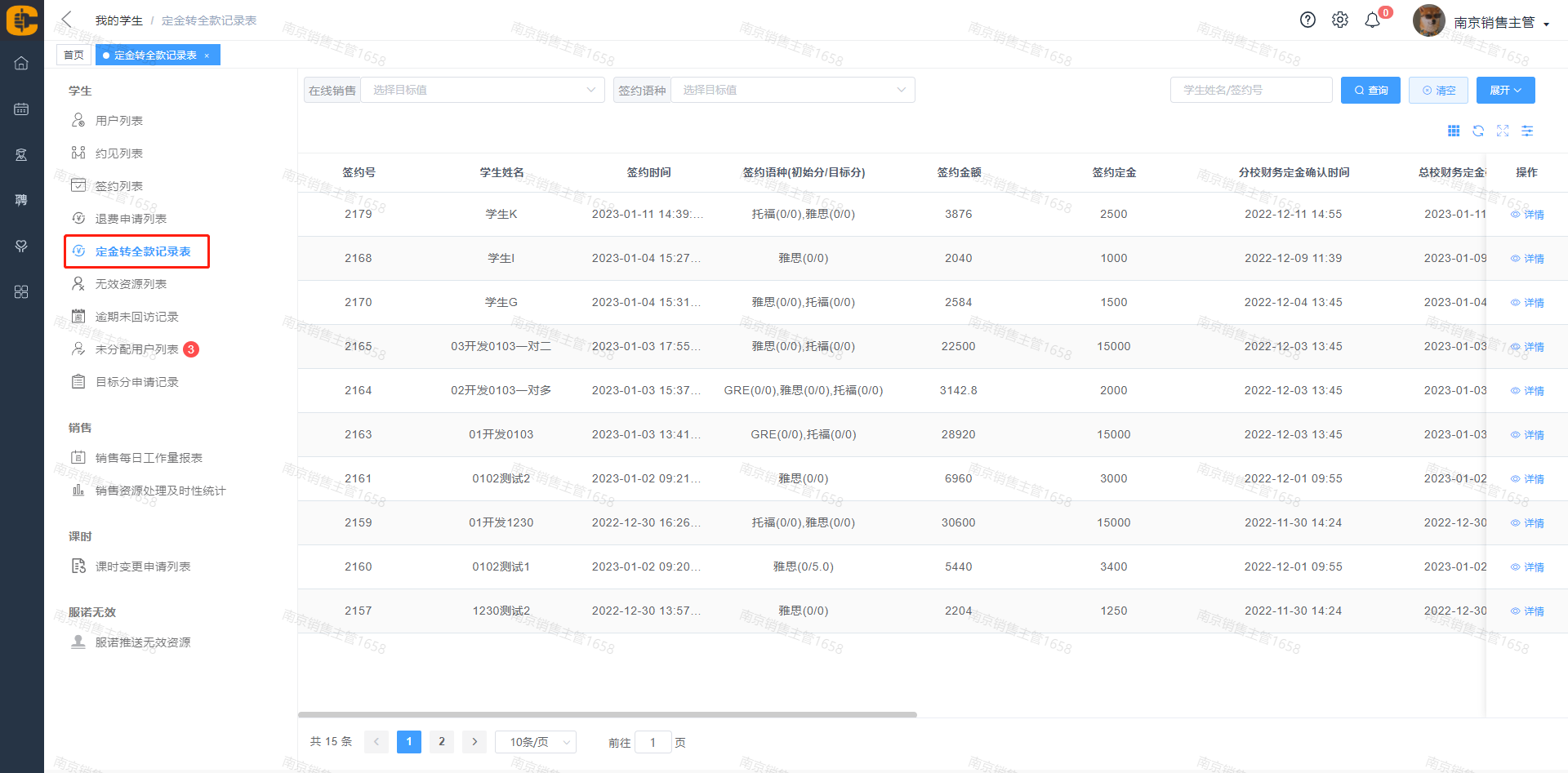The height and width of the screenshot is (773, 1568).
Task: Open the notification bell
Action: 1373,20
